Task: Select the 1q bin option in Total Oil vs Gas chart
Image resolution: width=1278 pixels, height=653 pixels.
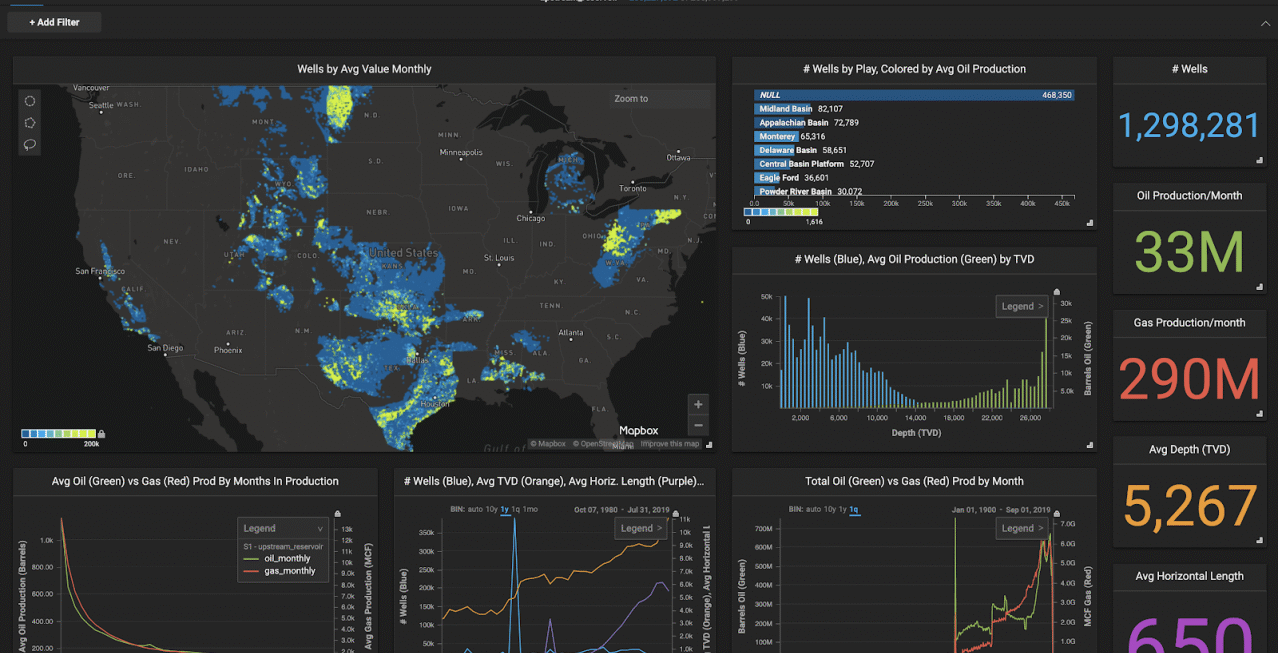Action: pos(853,510)
